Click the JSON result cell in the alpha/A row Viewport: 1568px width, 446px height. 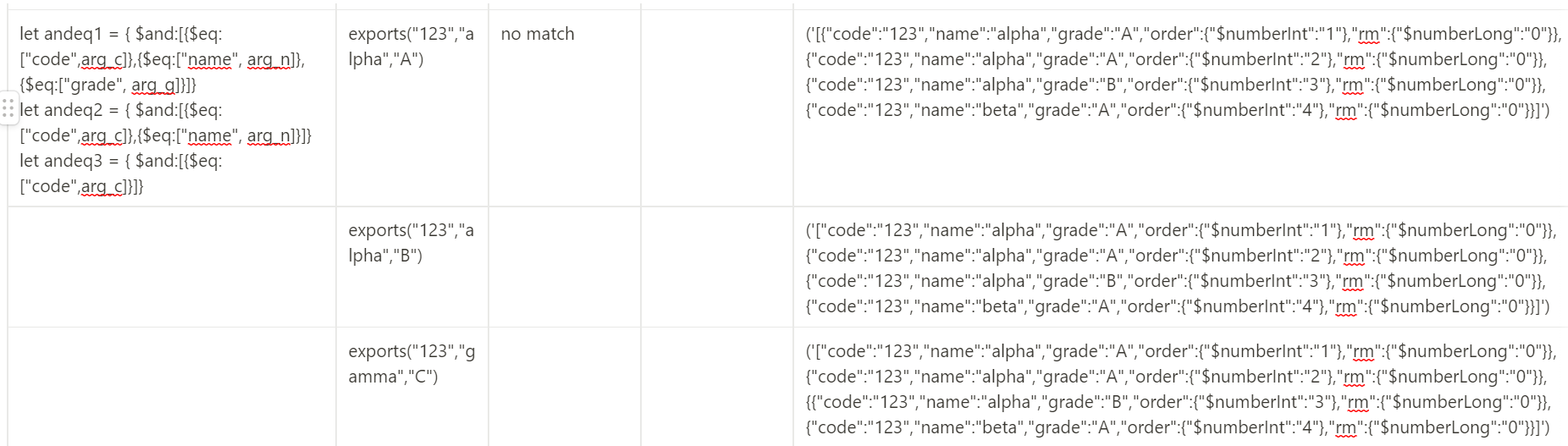[1177, 72]
